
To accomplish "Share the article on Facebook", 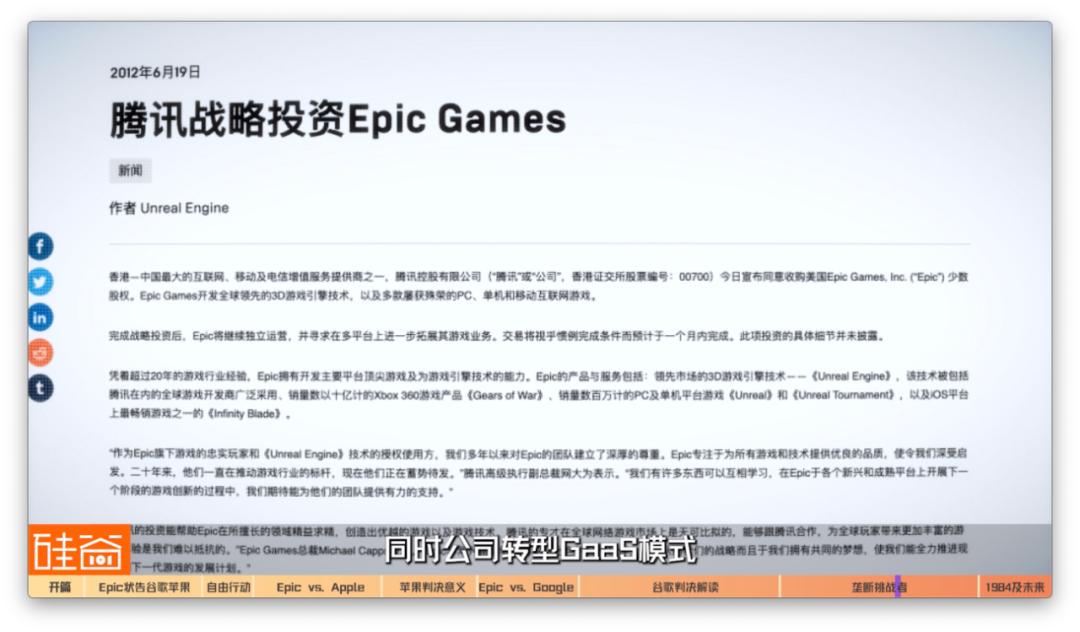I will coord(41,246).
